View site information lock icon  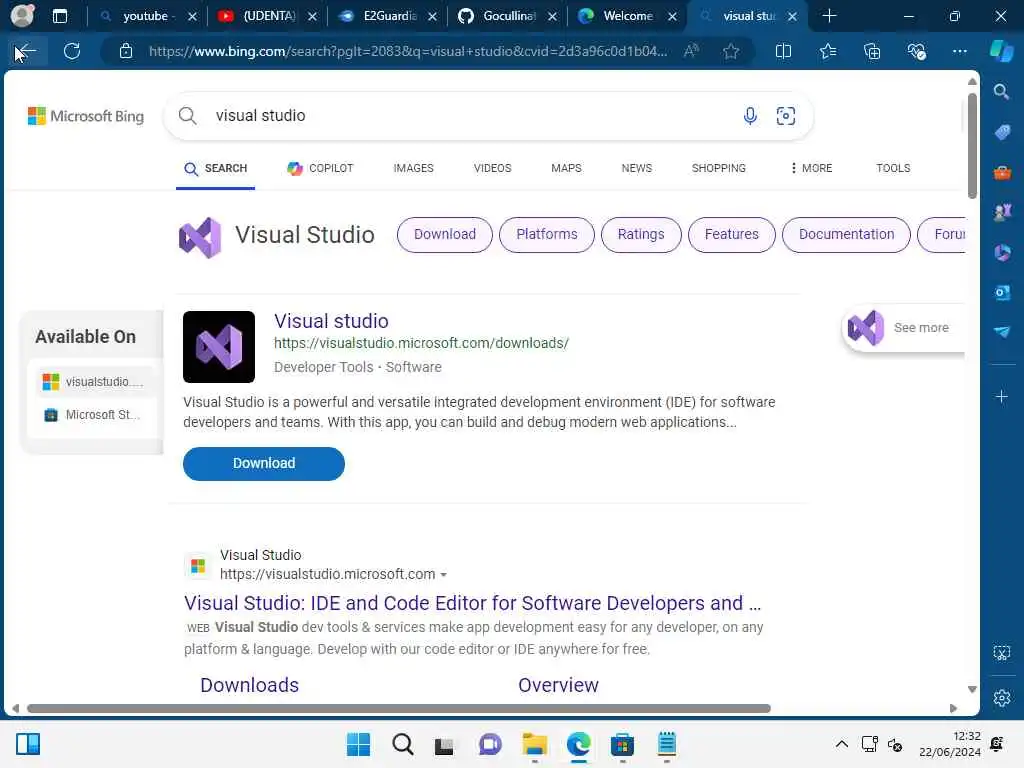click(126, 51)
